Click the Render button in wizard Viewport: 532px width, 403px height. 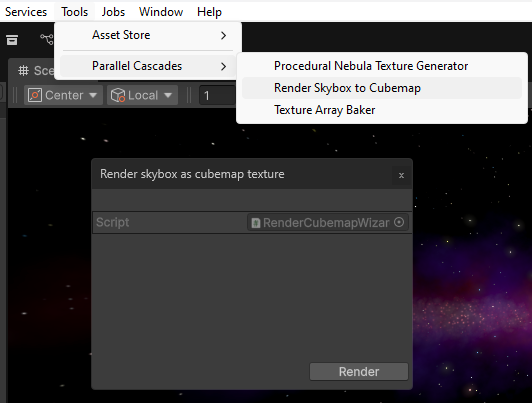(x=359, y=372)
